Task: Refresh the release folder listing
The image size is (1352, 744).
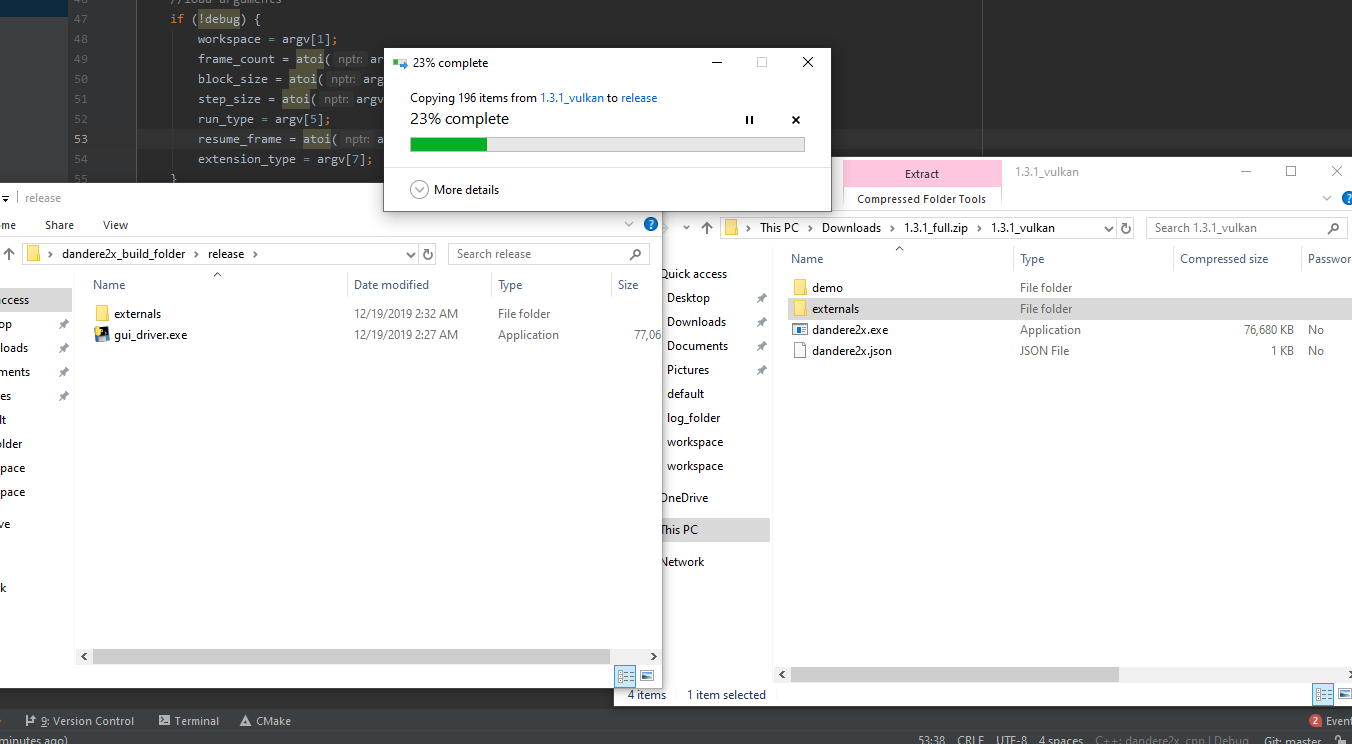Action: tap(430, 254)
